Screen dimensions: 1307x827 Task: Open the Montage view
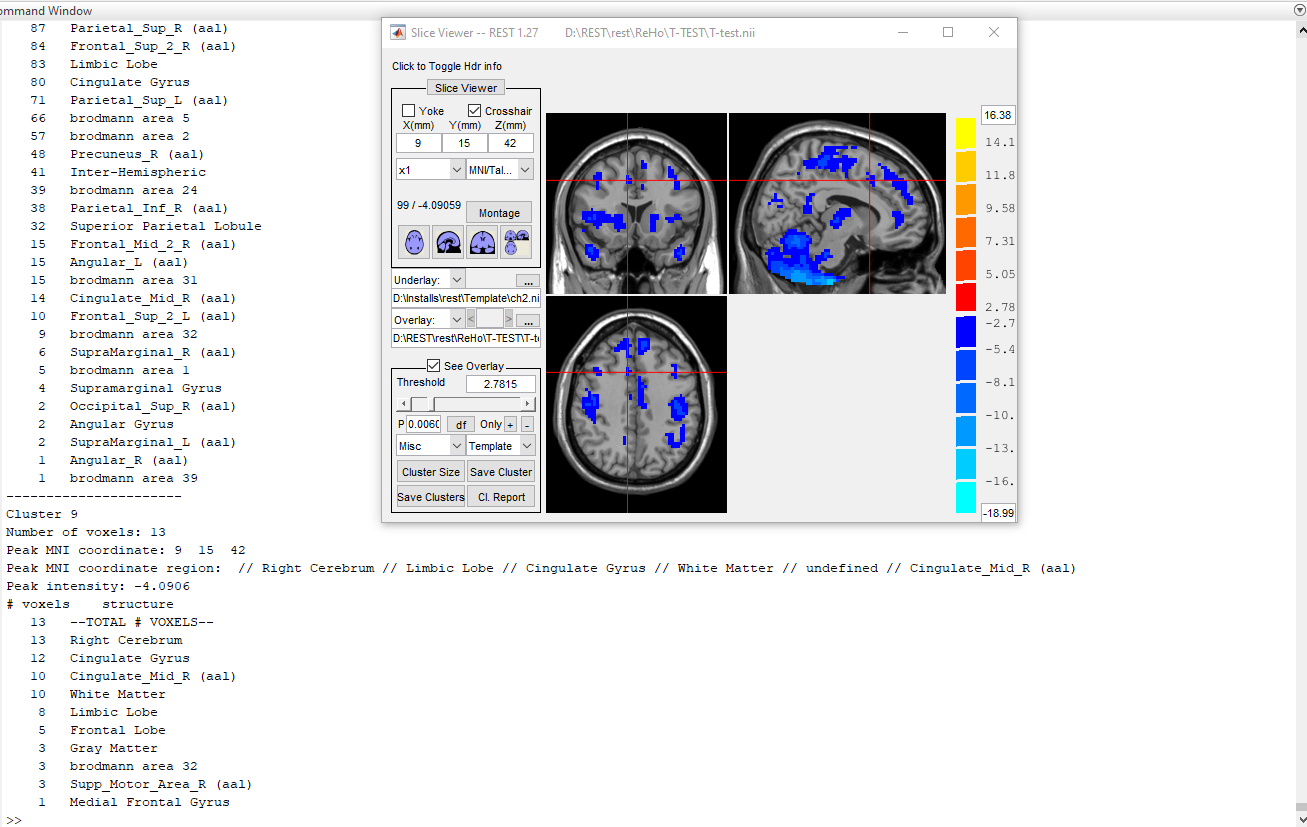pos(499,213)
